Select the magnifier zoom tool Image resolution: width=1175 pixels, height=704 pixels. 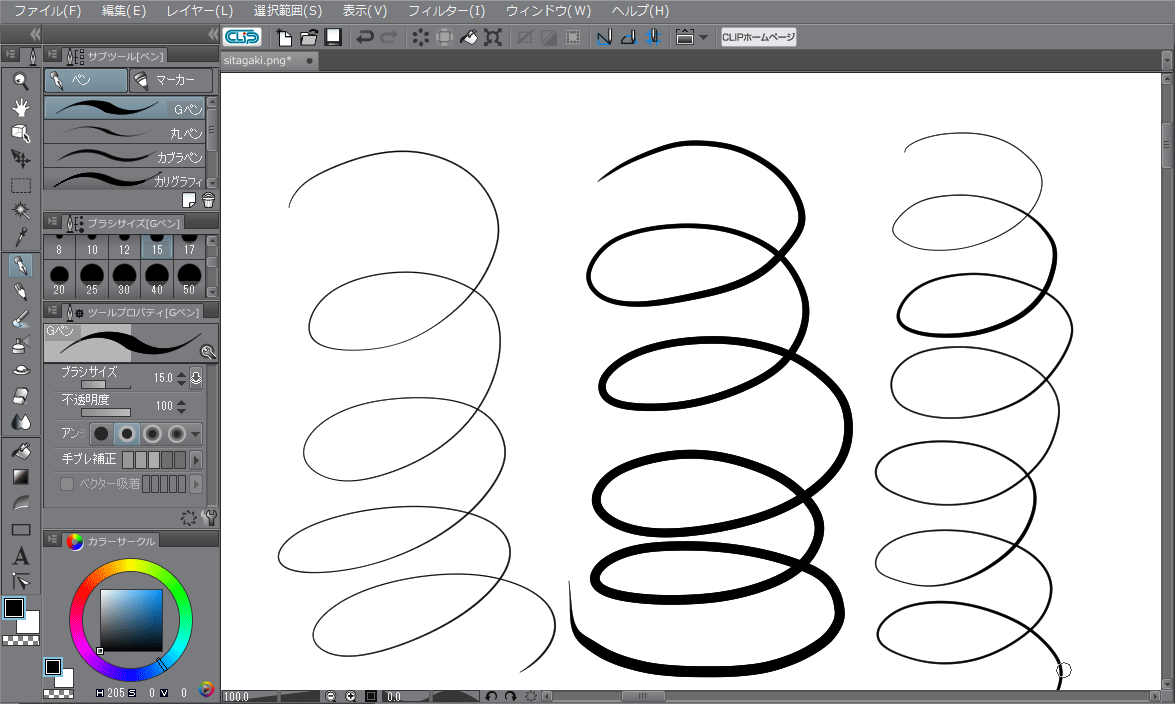(x=20, y=81)
